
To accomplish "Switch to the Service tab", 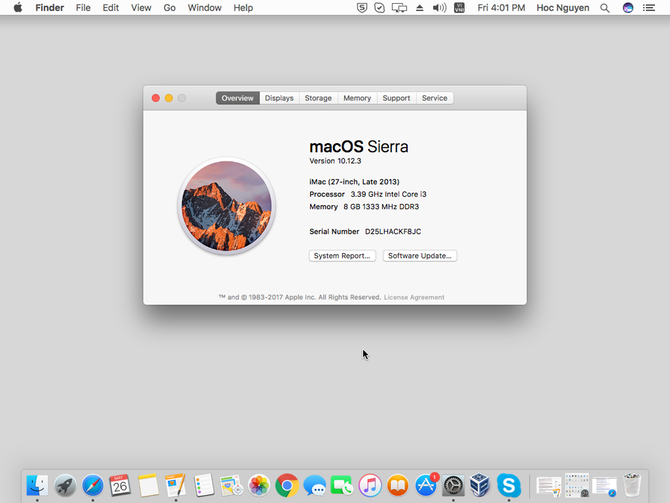I will pyautogui.click(x=435, y=98).
